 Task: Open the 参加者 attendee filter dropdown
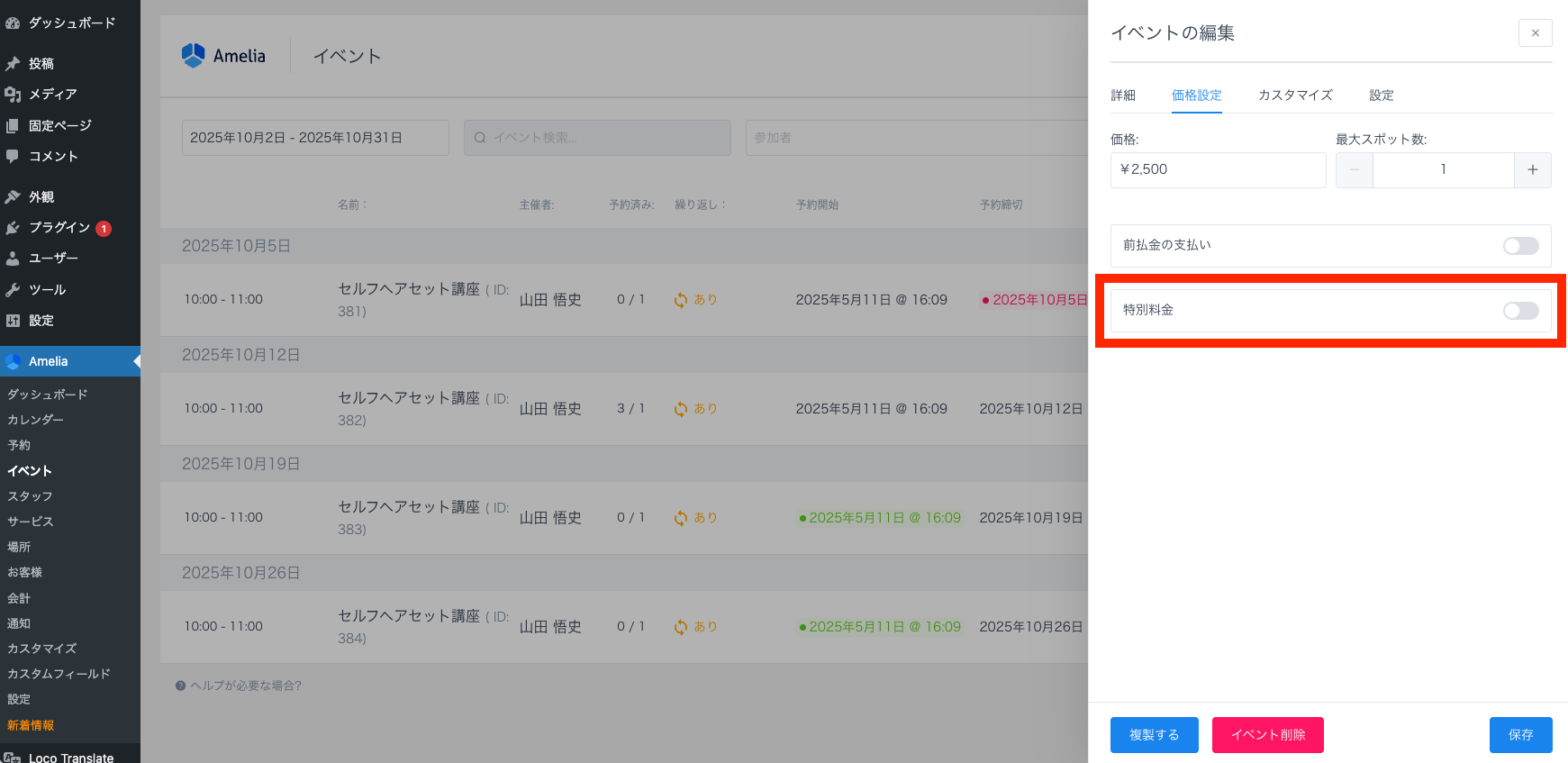coord(914,138)
